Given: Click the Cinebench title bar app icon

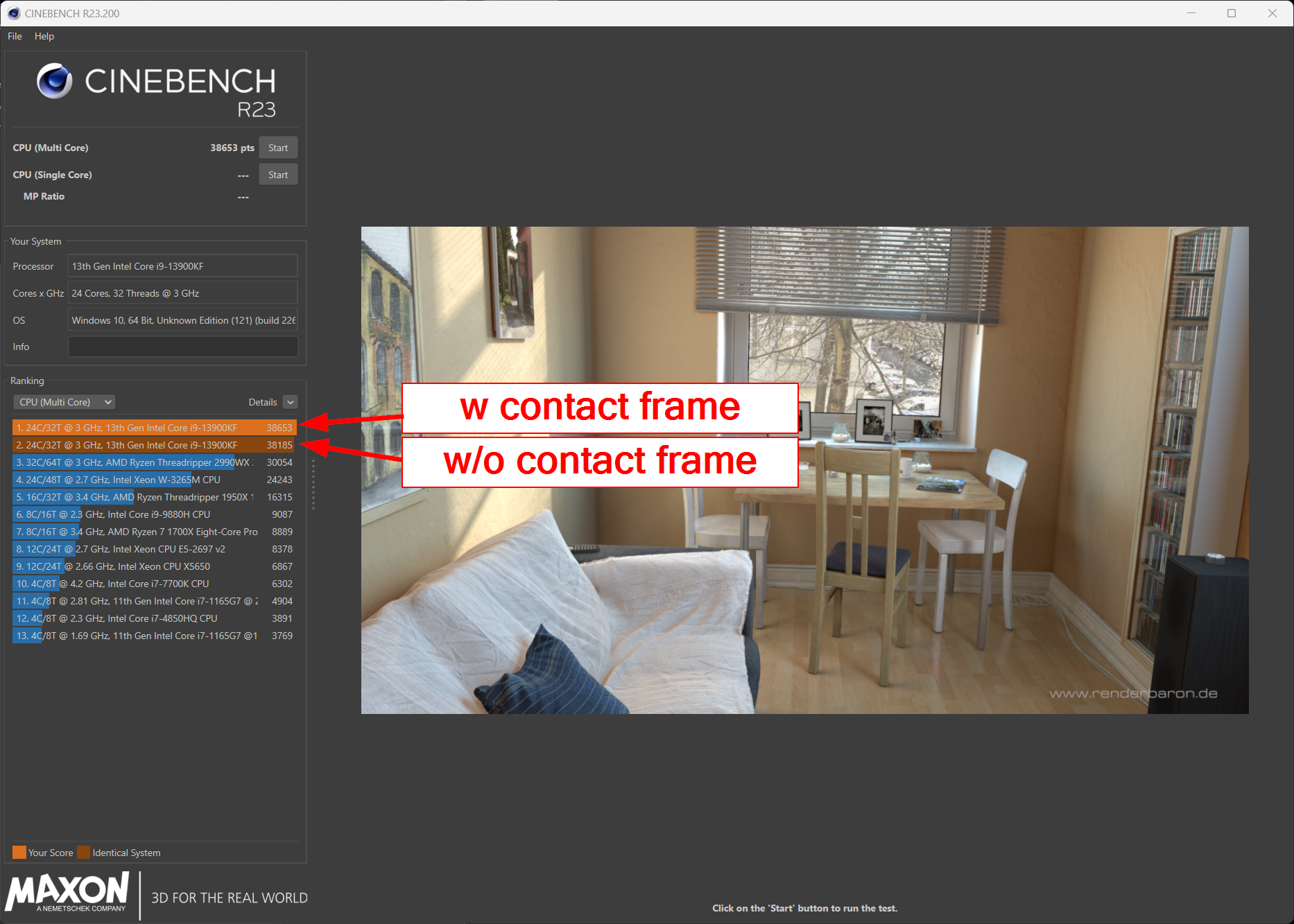Looking at the screenshot, I should tap(13, 13).
